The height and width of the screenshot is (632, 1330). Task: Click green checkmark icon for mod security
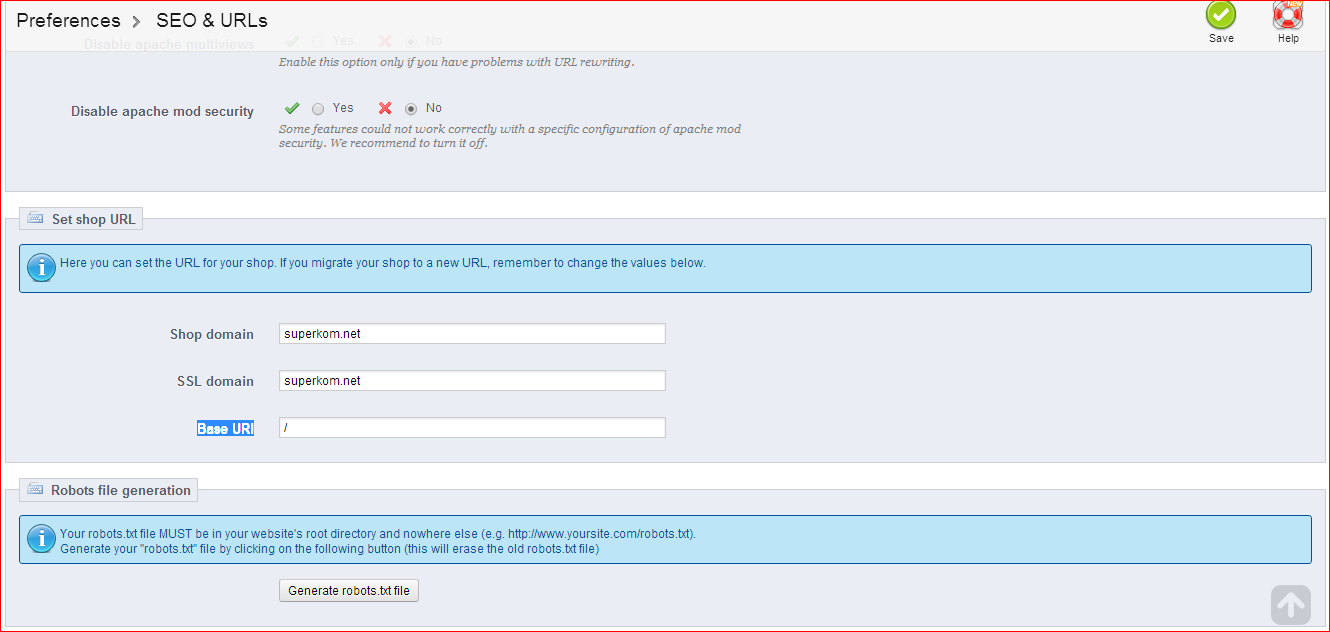(x=292, y=108)
